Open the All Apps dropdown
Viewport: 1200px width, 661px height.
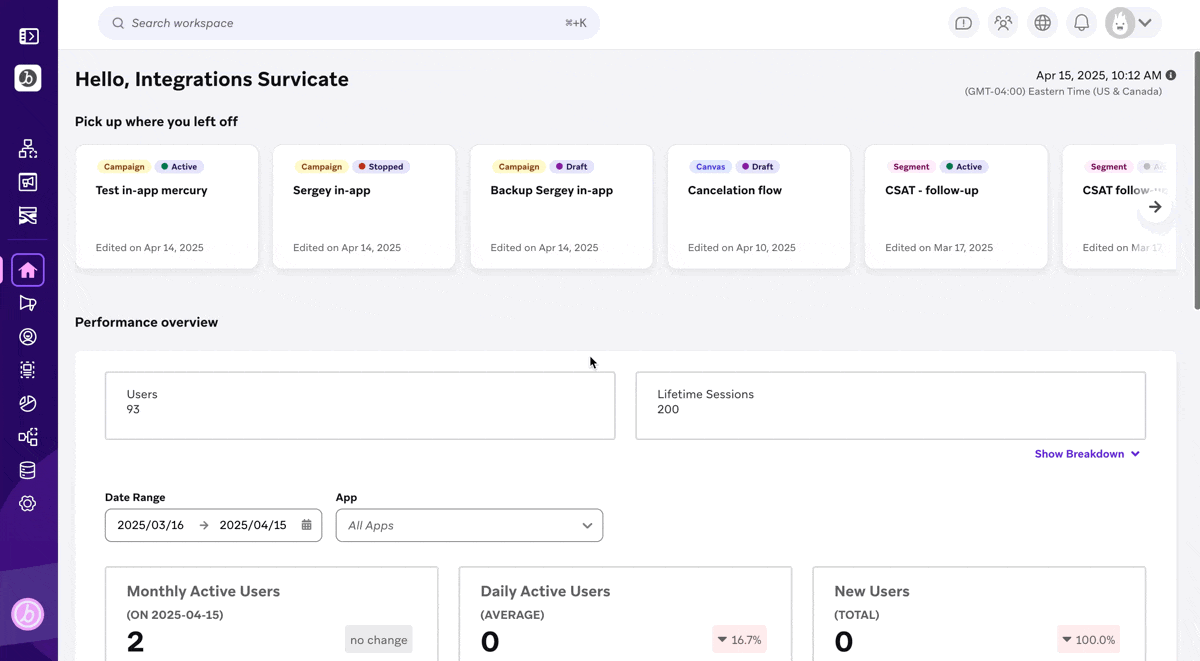[469, 525]
